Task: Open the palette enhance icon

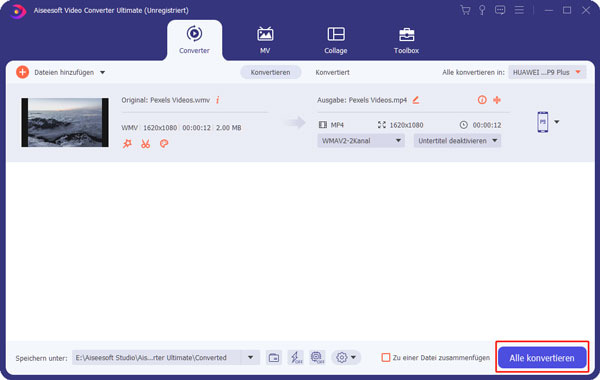Action: tap(164, 144)
